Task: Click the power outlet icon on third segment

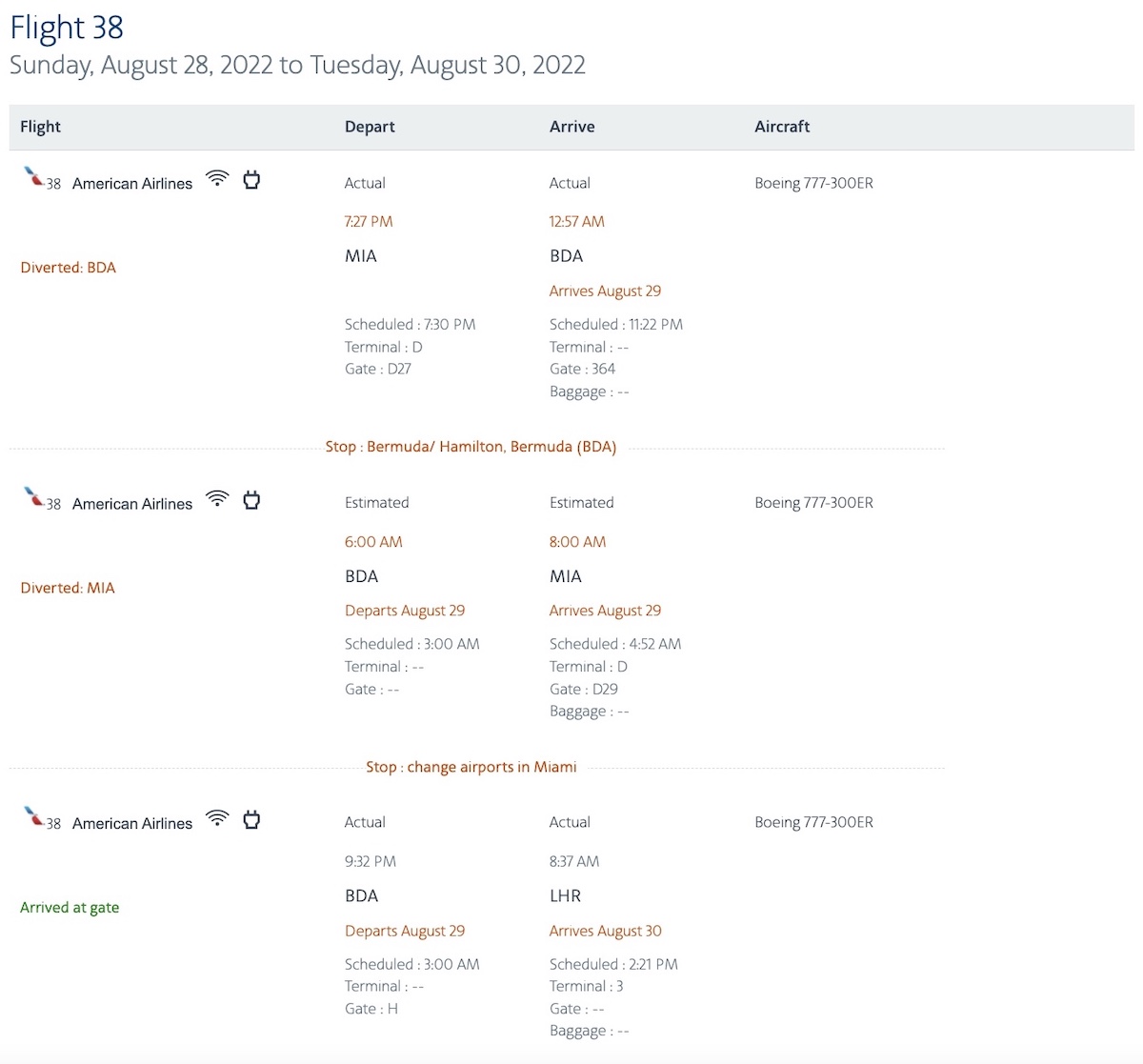Action: click(251, 819)
